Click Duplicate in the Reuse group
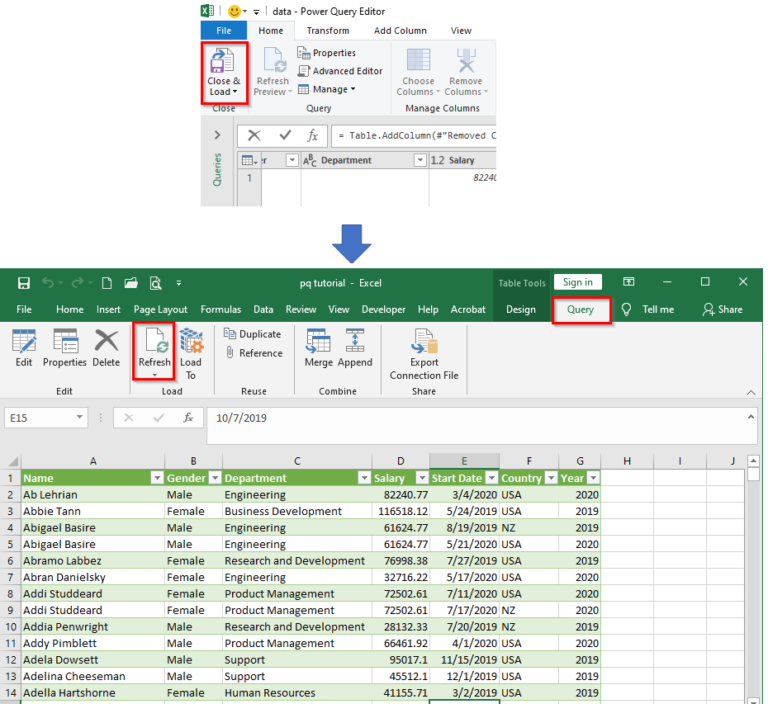The image size is (768, 704). [x=253, y=334]
